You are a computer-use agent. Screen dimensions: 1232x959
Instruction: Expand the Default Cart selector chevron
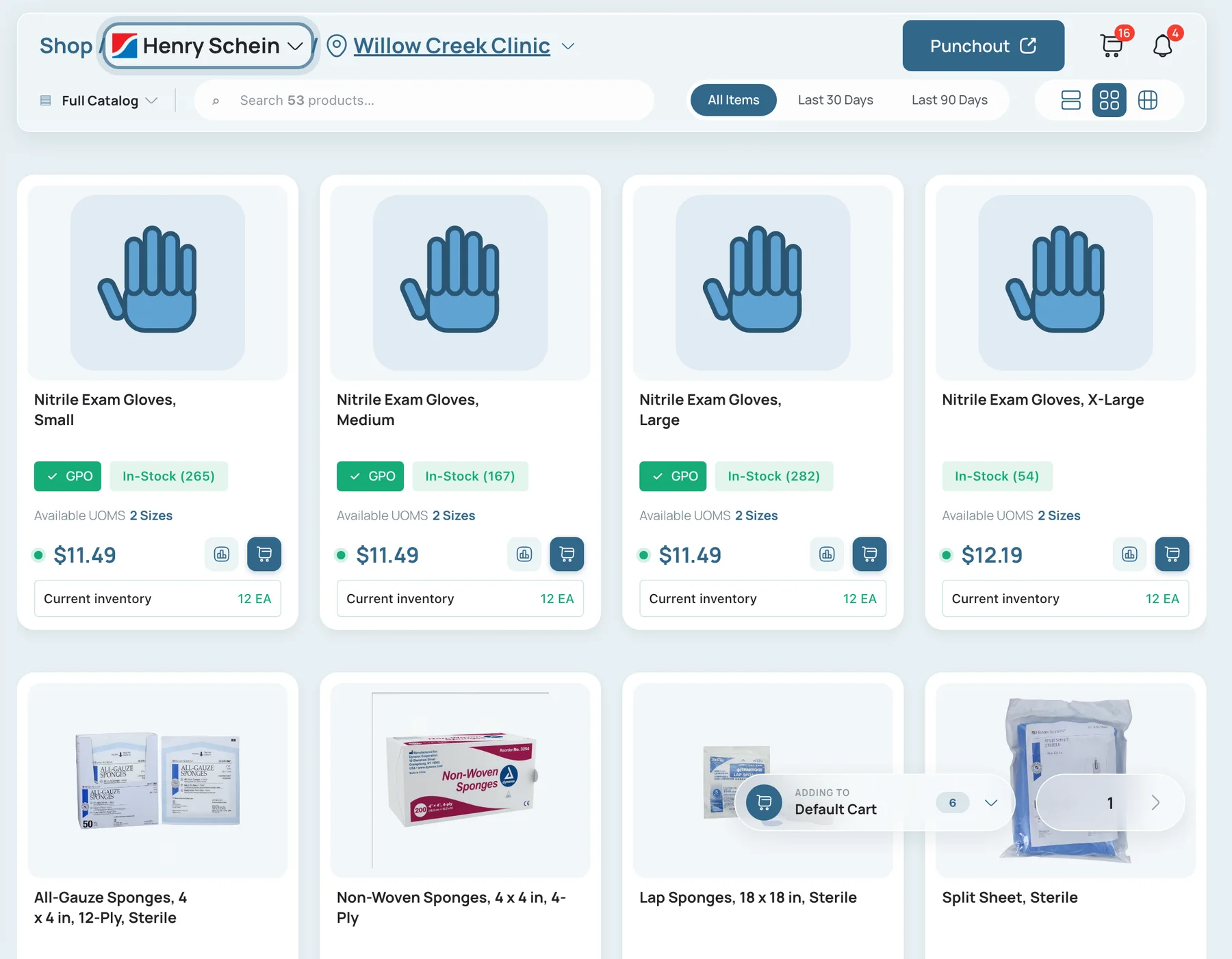990,802
